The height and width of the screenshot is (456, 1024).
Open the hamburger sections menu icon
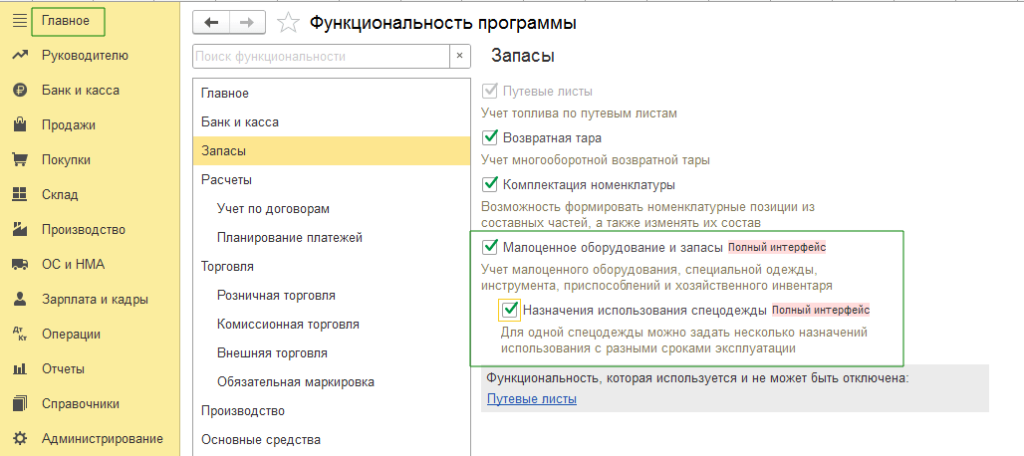tap(20, 20)
